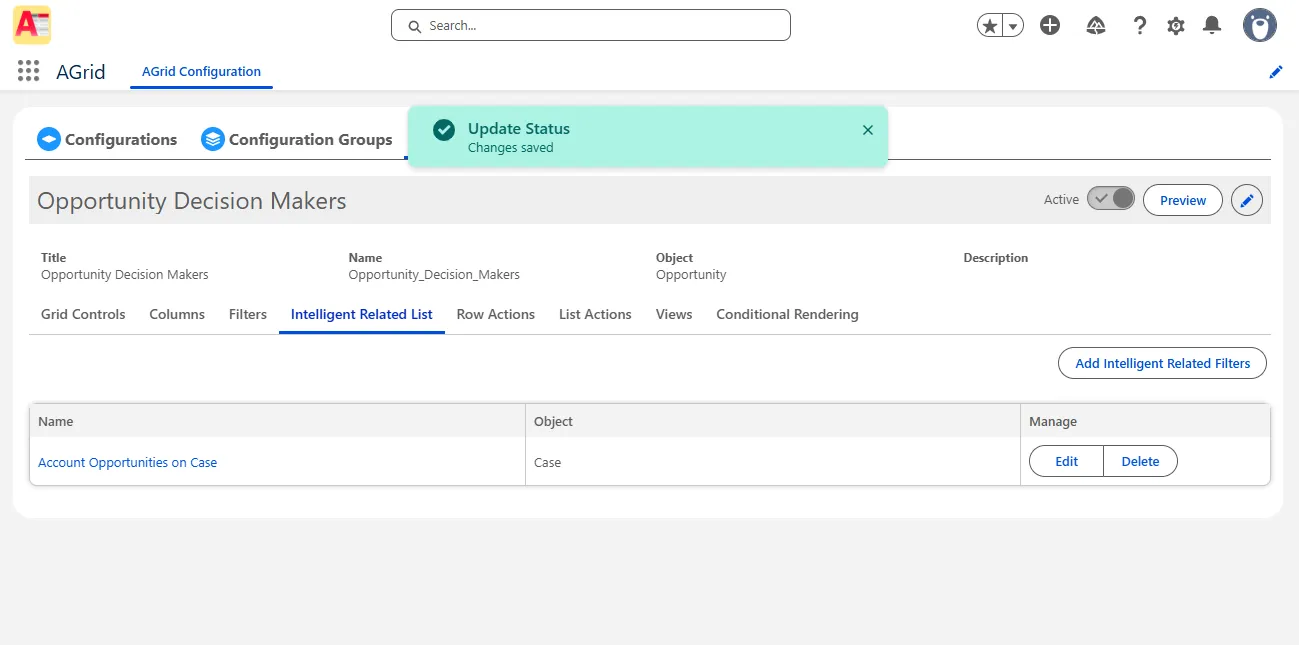Switch to the List Actions tab
The height and width of the screenshot is (645, 1299).
595,314
